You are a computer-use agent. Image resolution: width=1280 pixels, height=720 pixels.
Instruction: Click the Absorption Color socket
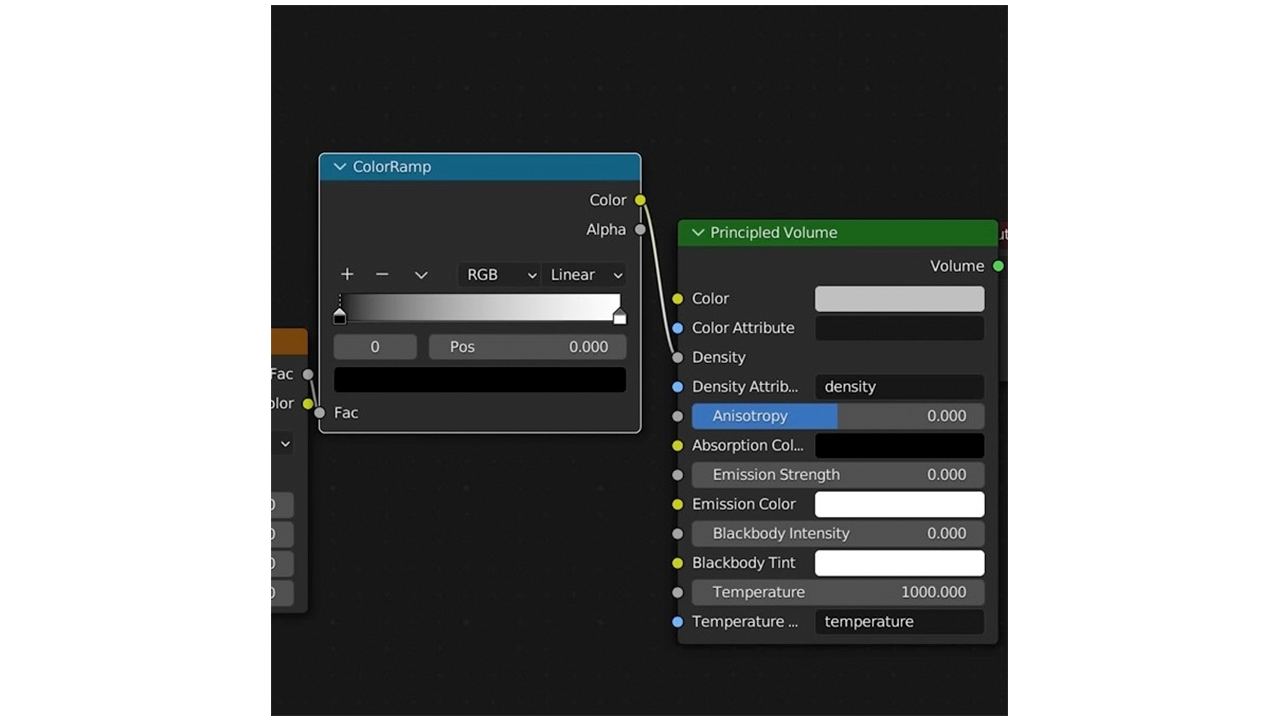(678, 446)
